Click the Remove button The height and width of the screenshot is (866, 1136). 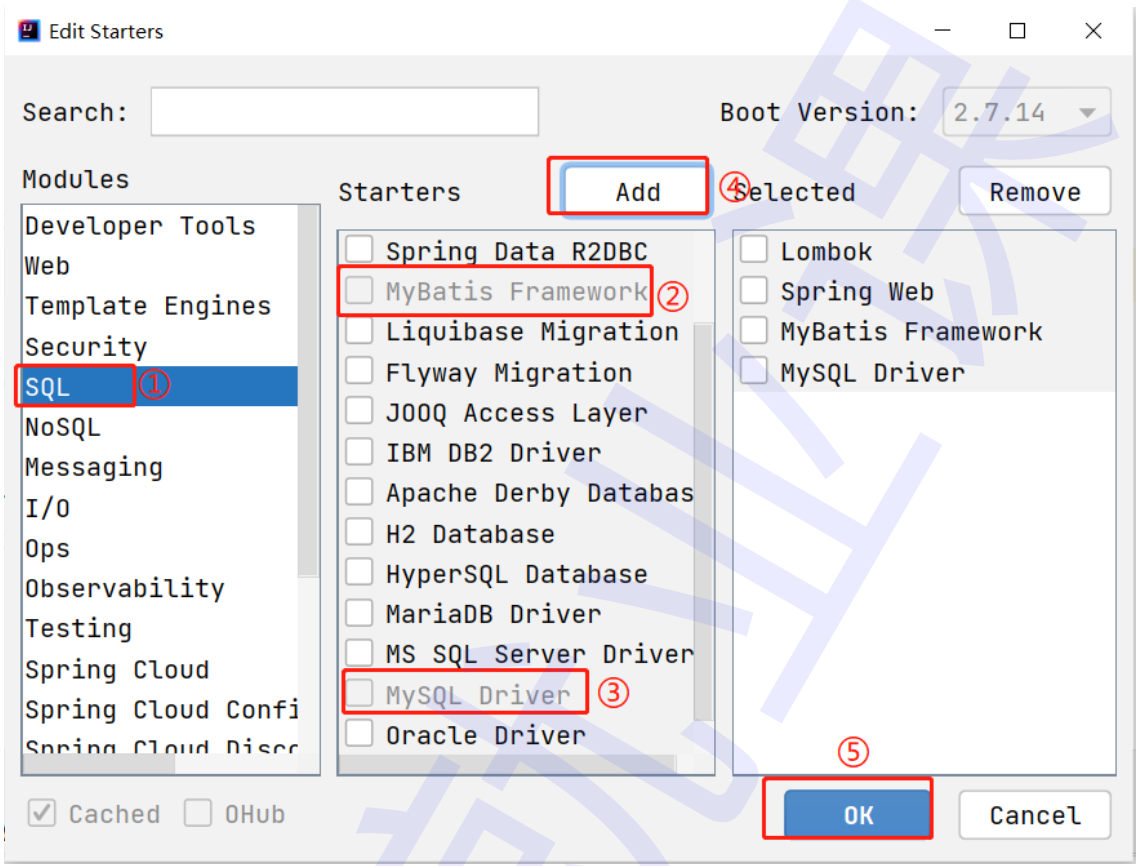coord(1035,191)
